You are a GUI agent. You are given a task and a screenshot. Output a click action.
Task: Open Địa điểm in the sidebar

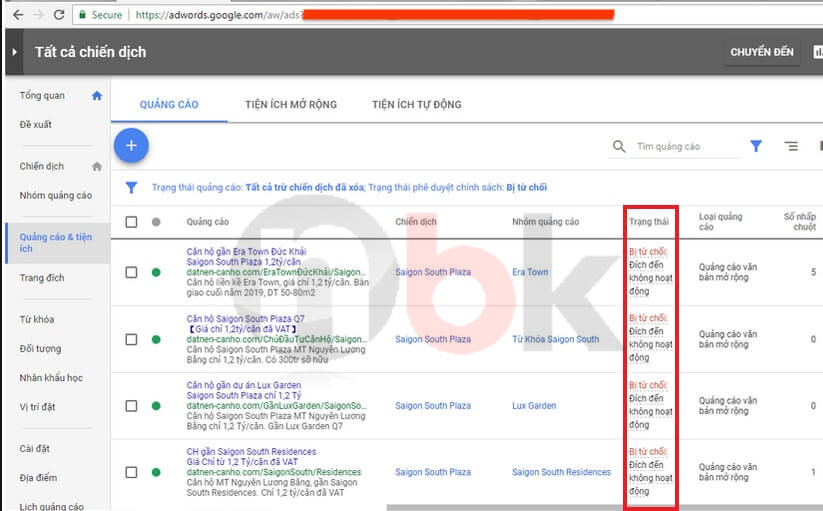(x=38, y=477)
